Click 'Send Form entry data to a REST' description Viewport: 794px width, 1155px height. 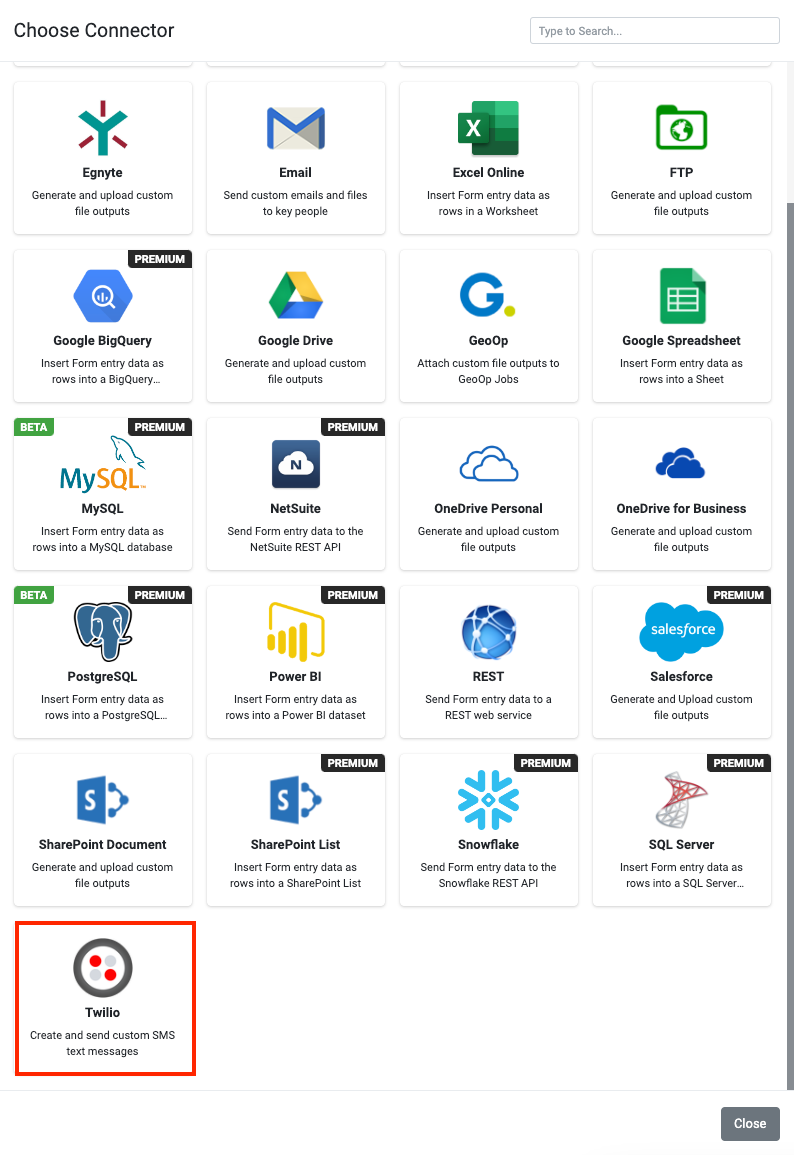coord(488,699)
